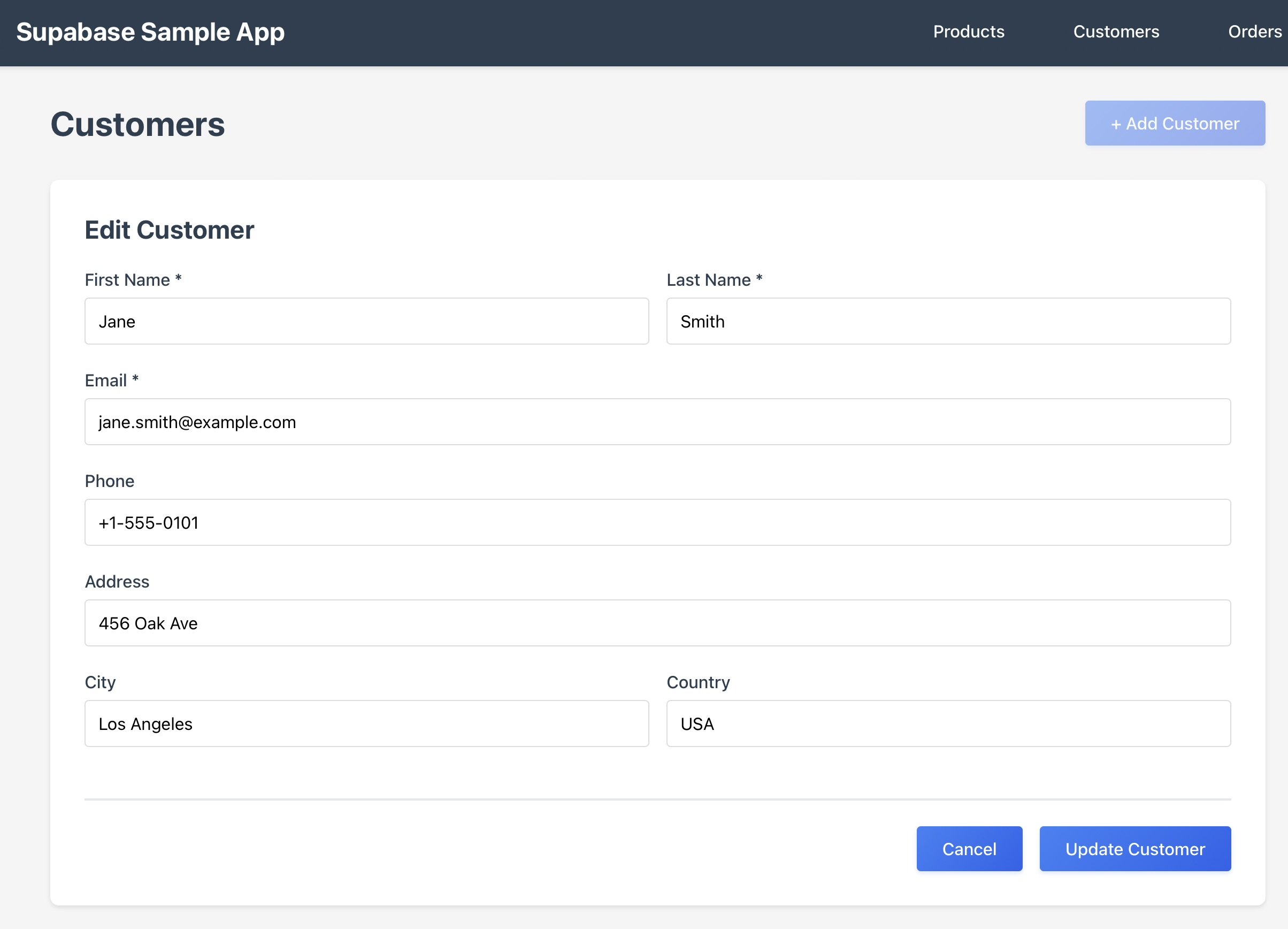Focus the Address field showing 456 Oak Ave

tap(657, 623)
